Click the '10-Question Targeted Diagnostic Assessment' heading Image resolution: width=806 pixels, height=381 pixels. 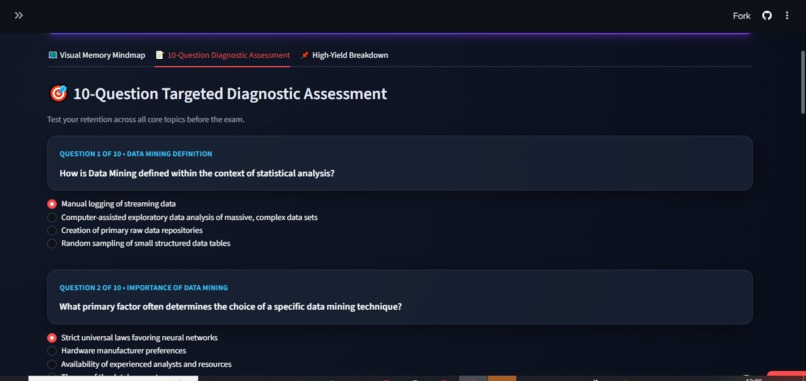pos(230,94)
